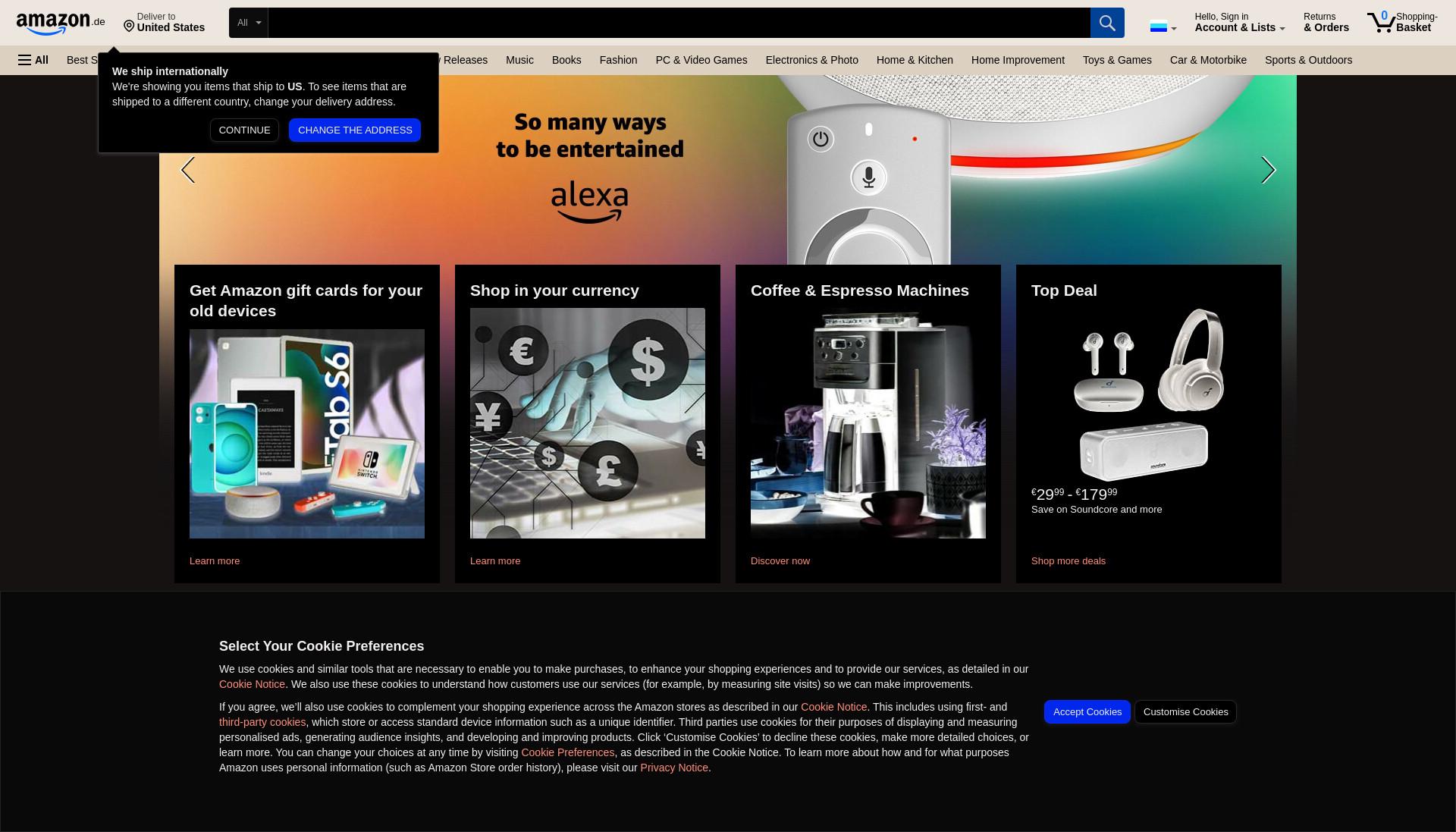Screen dimensions: 1456x832
Task: Click Learn more under Shop in your currency
Action: pyautogui.click(x=495, y=561)
